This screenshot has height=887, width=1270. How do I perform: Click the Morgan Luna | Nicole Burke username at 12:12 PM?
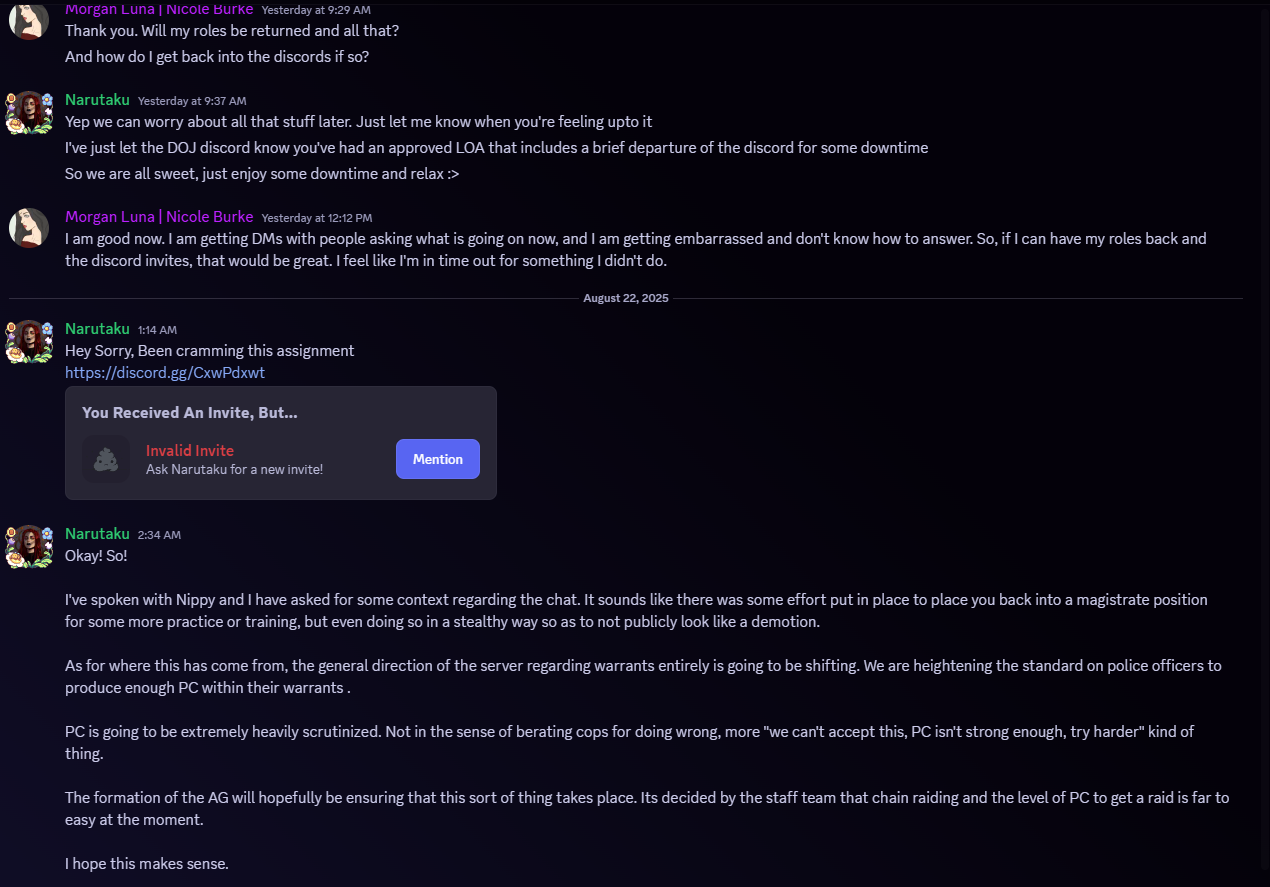point(158,216)
